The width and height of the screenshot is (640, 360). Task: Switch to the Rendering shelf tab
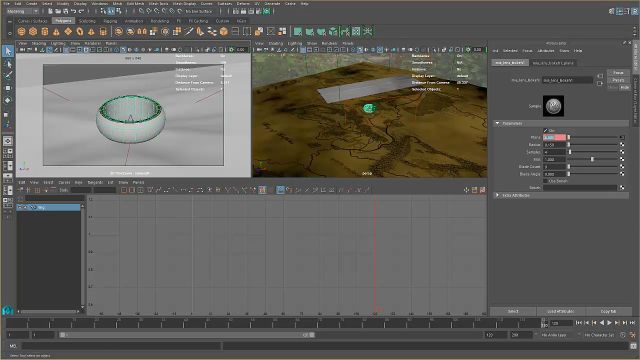point(160,21)
